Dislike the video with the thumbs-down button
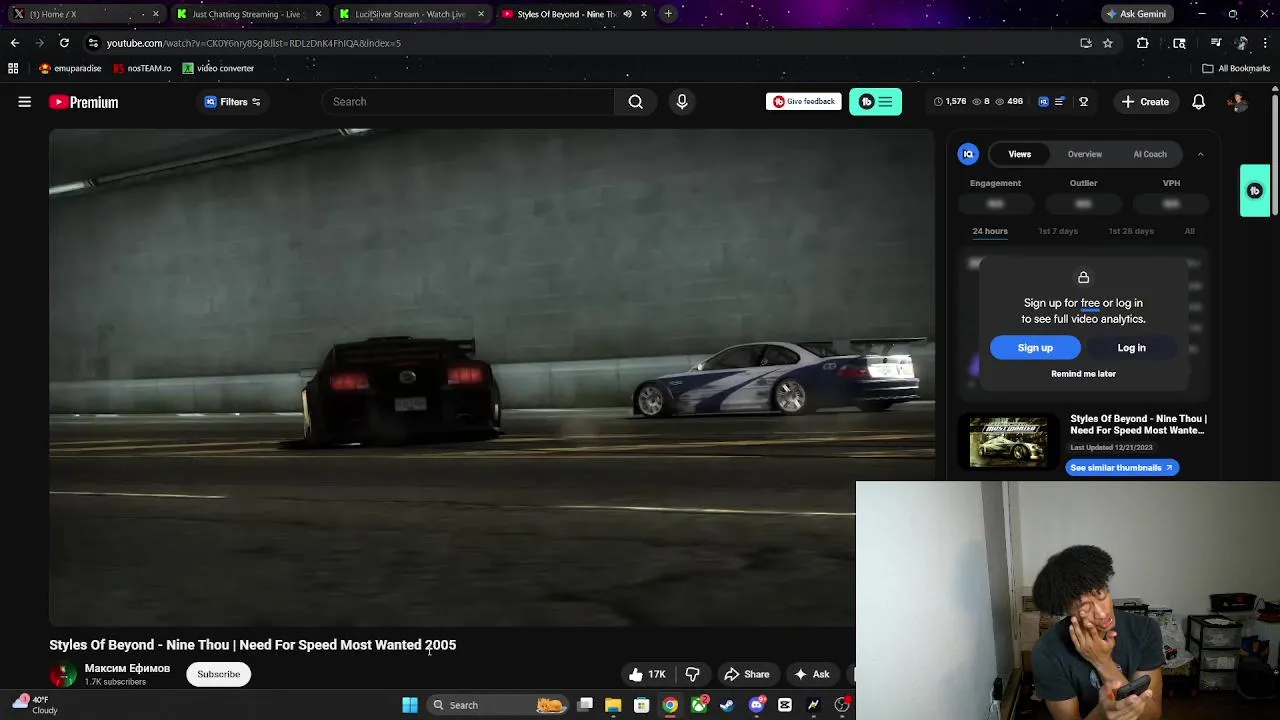Viewport: 1280px width, 720px height. coord(692,675)
